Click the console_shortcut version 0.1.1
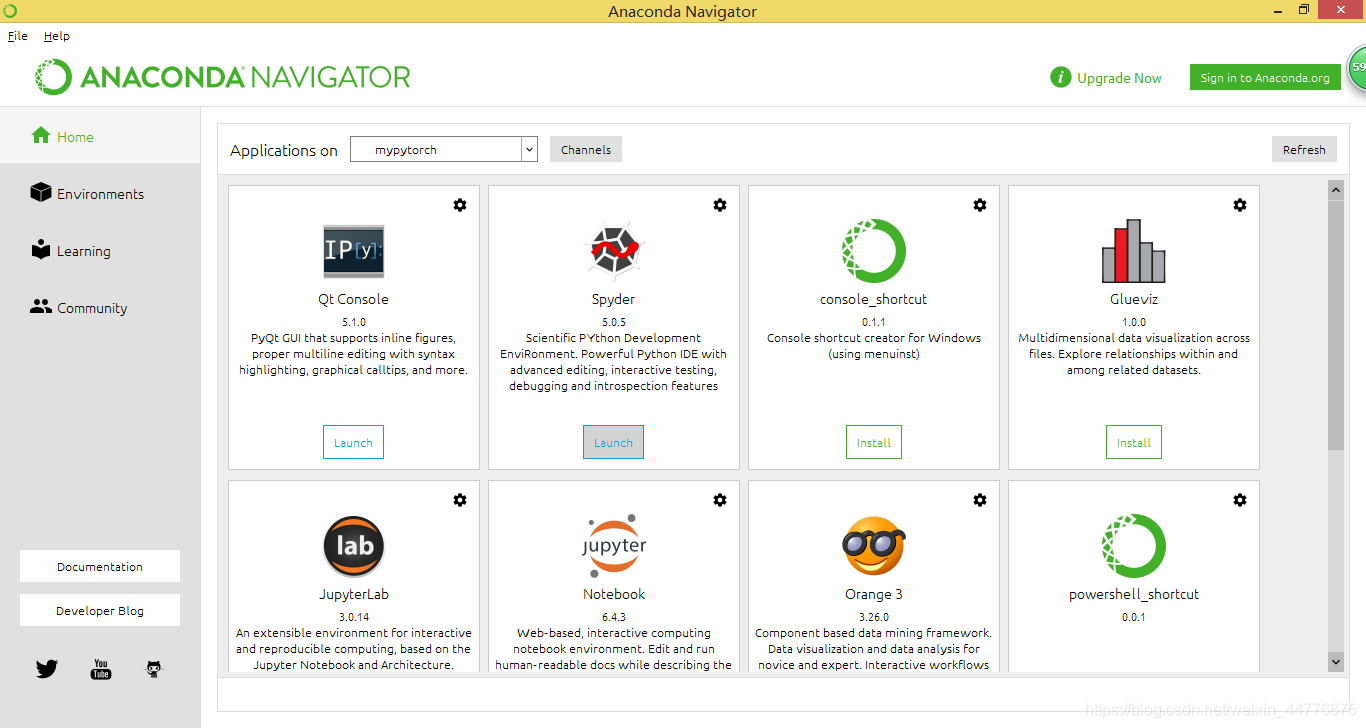 point(873,322)
